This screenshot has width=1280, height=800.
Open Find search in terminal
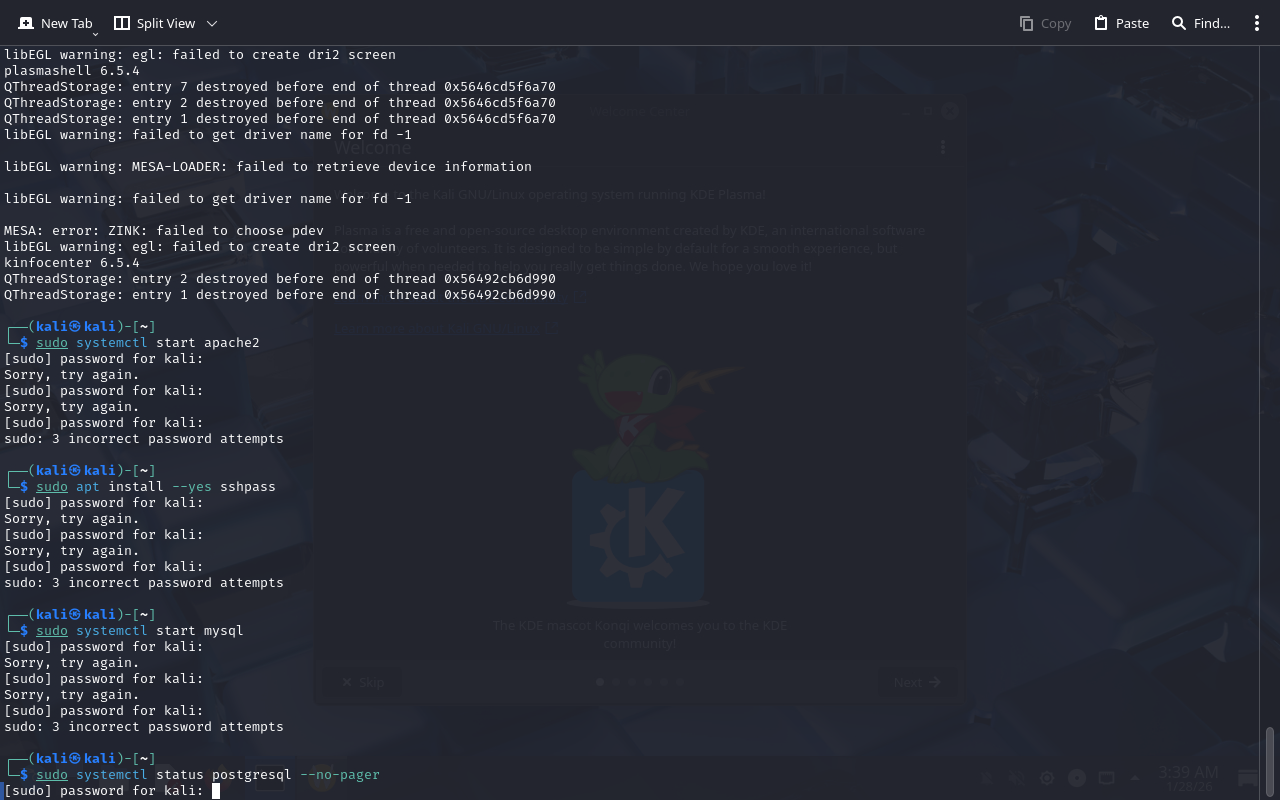1200,23
